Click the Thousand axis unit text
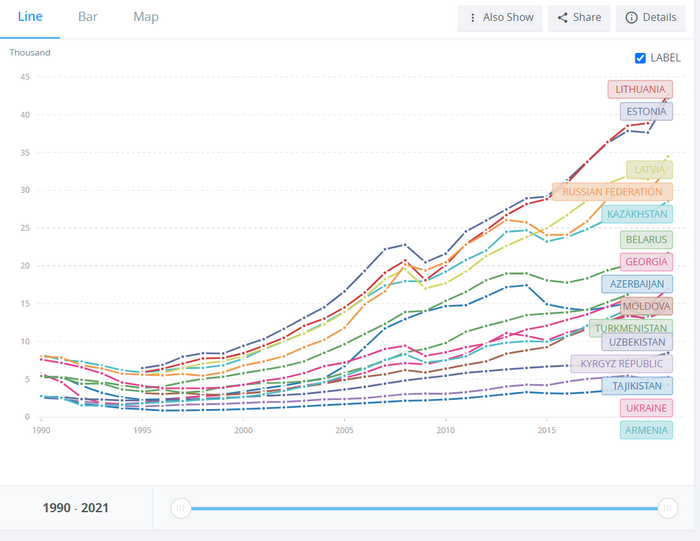This screenshot has width=700, height=541. click(x=30, y=53)
